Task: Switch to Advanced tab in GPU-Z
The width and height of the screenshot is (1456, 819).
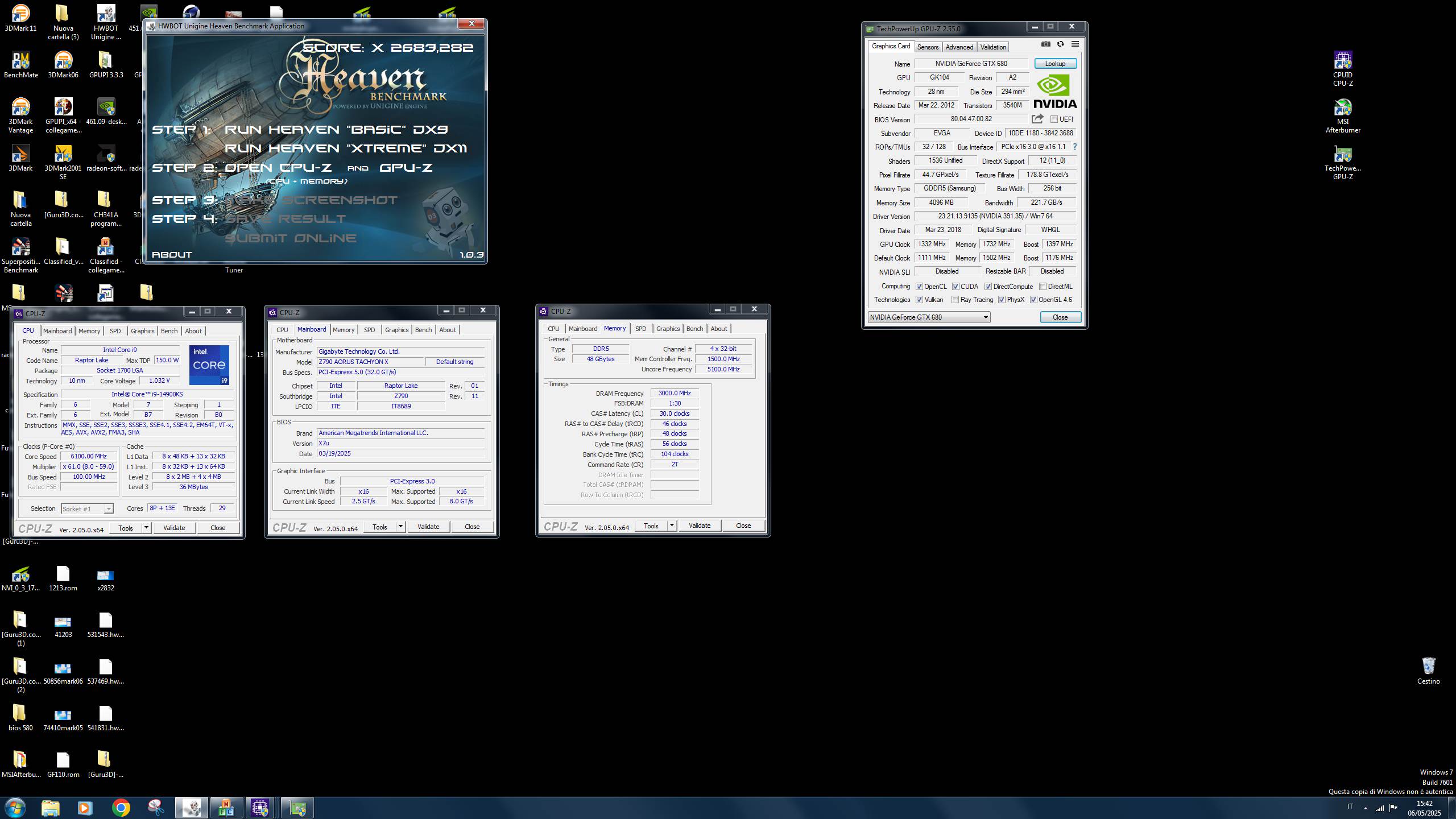Action: [959, 47]
